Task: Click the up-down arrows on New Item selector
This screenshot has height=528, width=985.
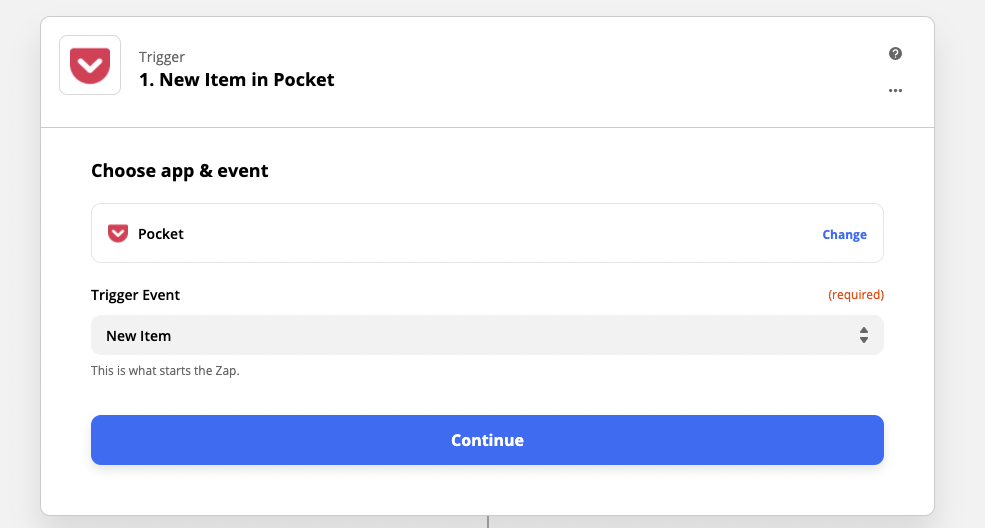Action: pyautogui.click(x=864, y=335)
